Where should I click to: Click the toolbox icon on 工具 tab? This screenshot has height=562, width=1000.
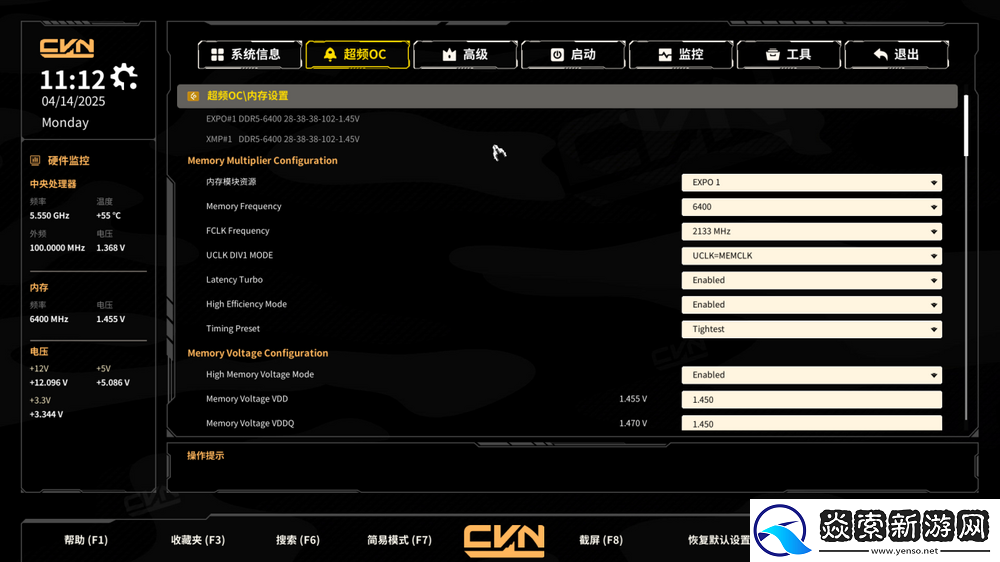coord(772,55)
